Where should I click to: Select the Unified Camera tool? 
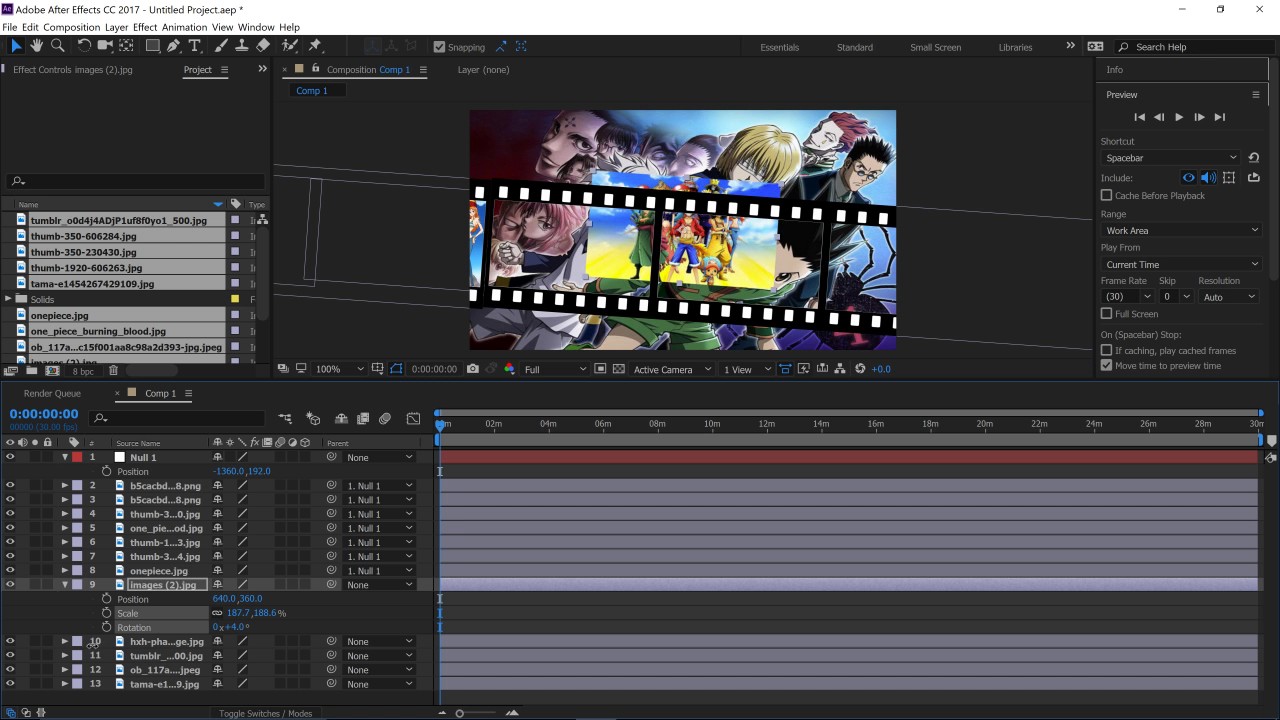(x=105, y=46)
